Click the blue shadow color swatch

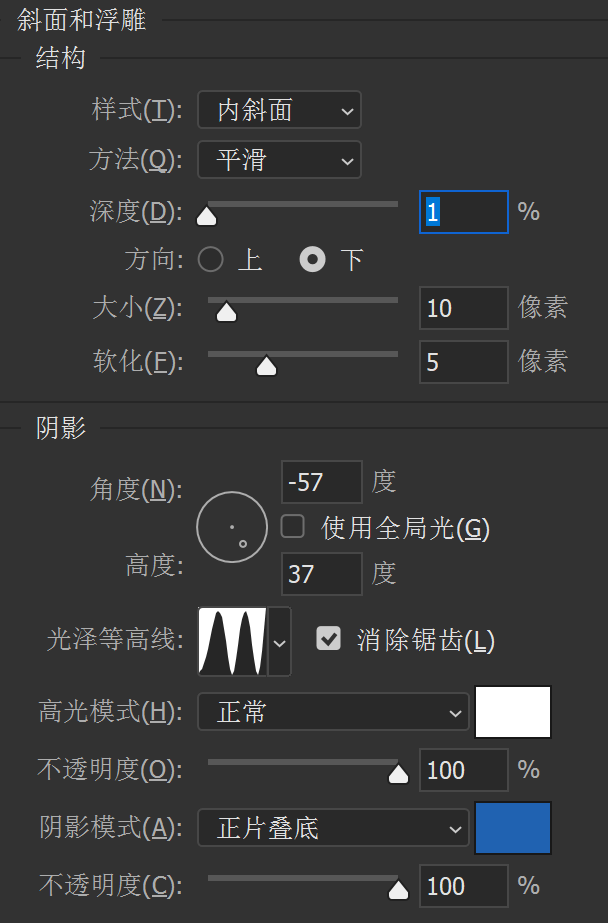point(513,828)
